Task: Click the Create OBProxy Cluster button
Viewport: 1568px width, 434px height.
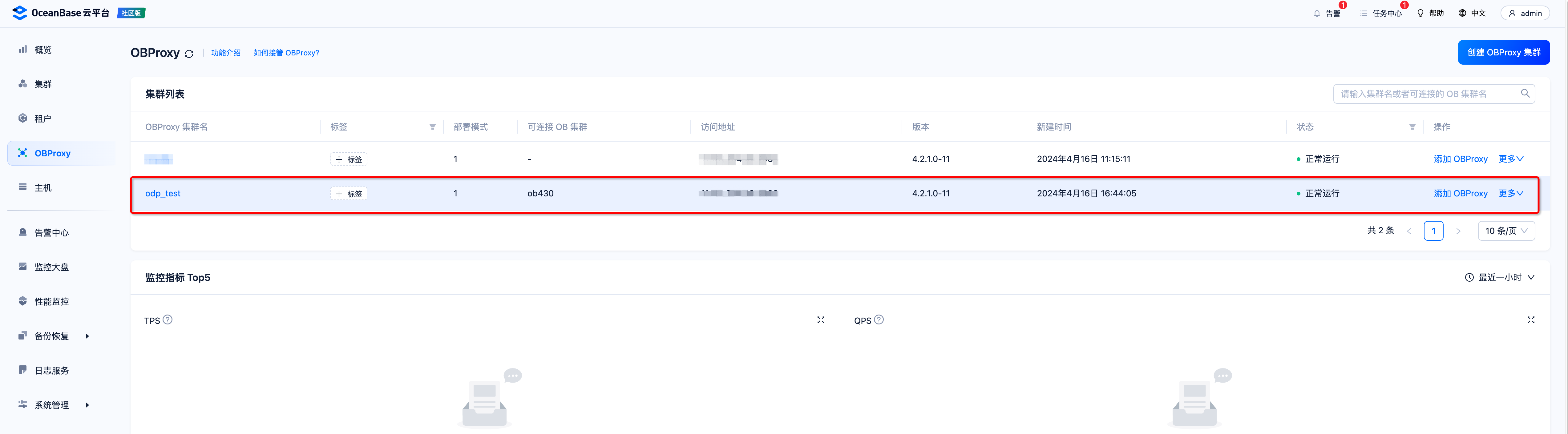Action: [1503, 52]
